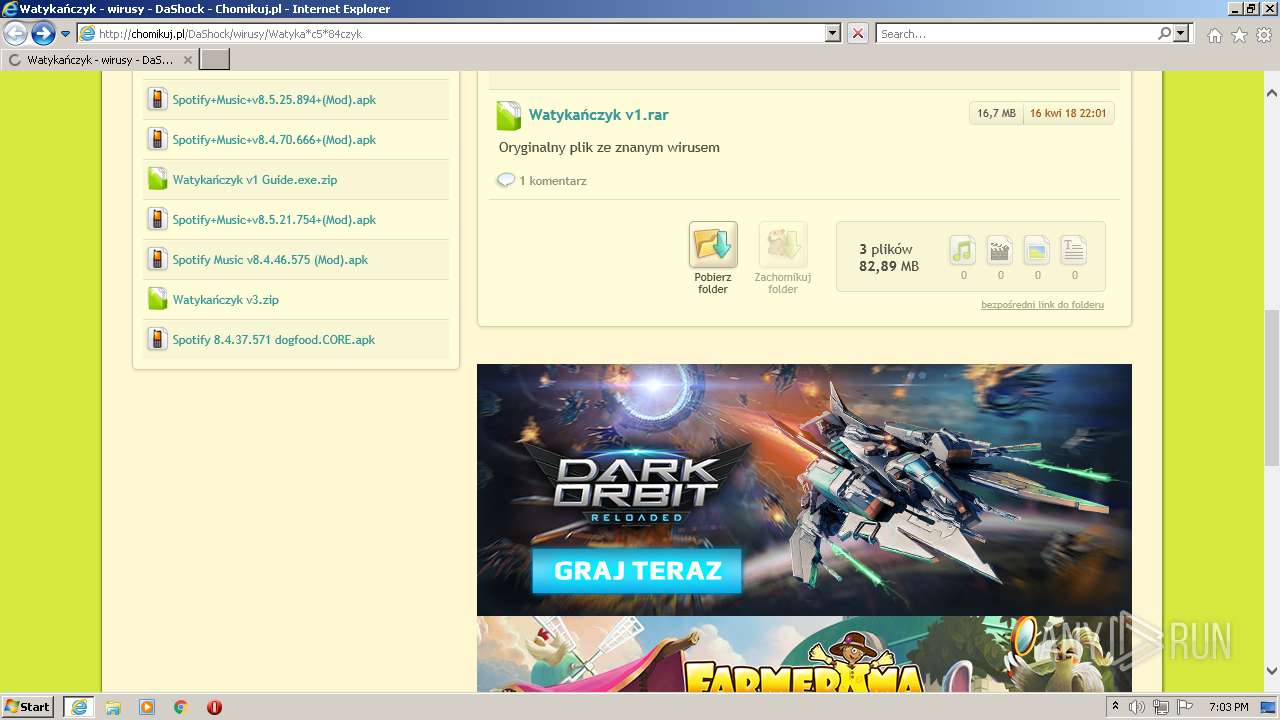Open a new blank tab
This screenshot has height=720, width=1280.
point(215,60)
